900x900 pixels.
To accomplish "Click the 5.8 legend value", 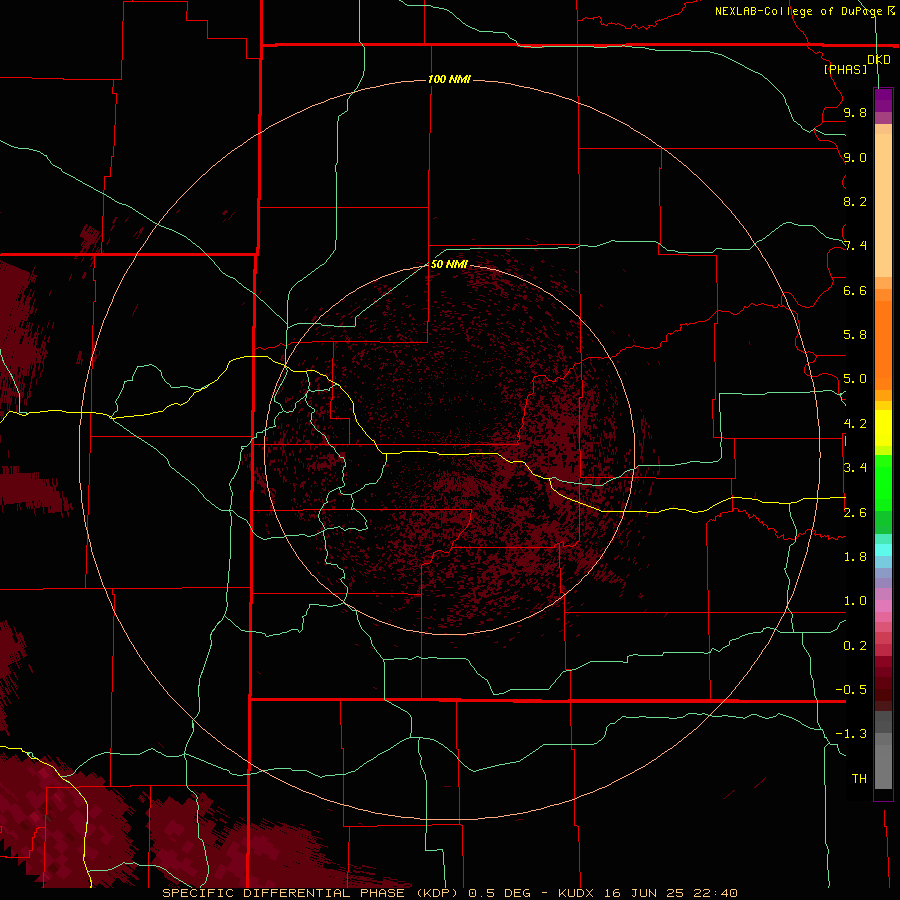I will coord(855,335).
